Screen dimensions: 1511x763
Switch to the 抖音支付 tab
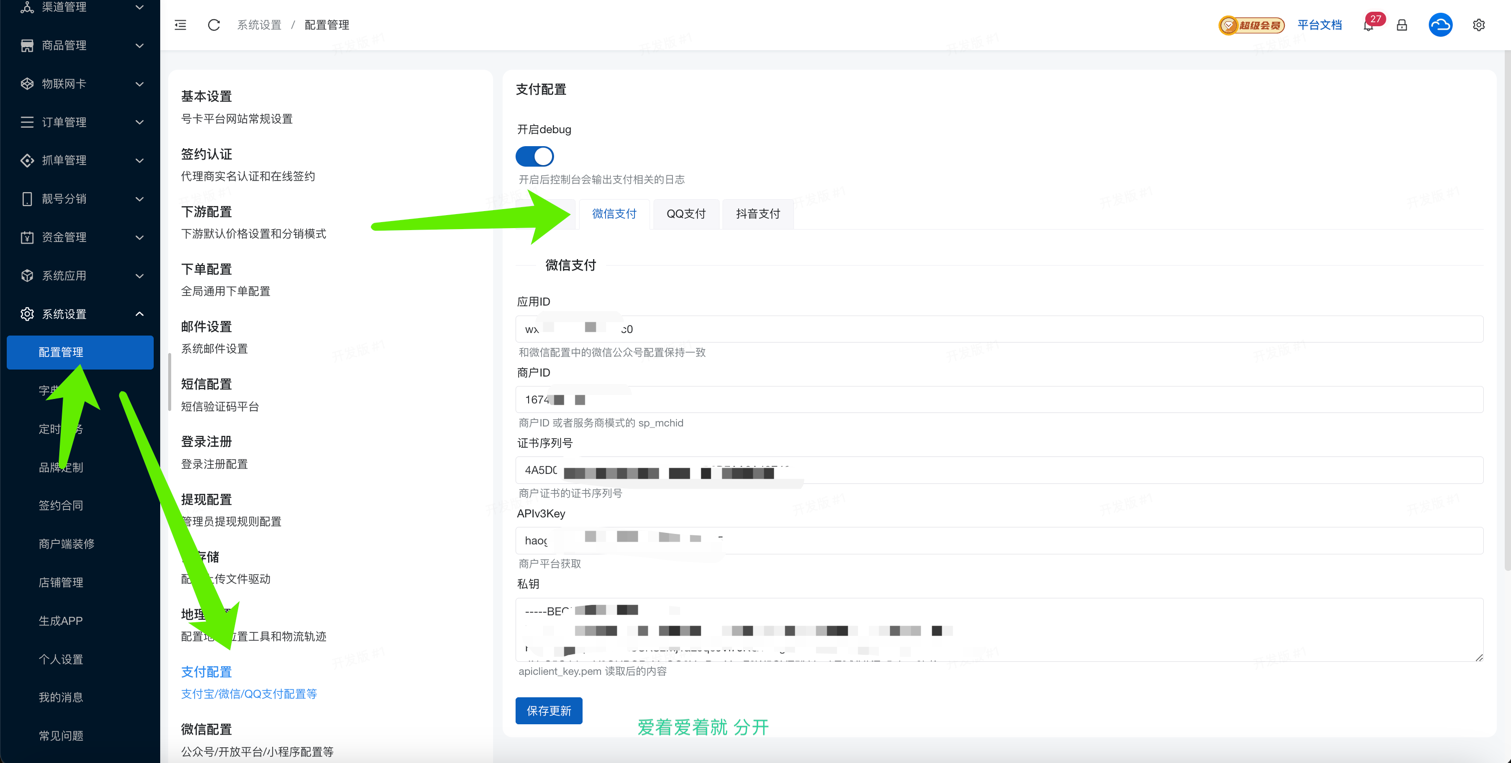click(x=758, y=214)
